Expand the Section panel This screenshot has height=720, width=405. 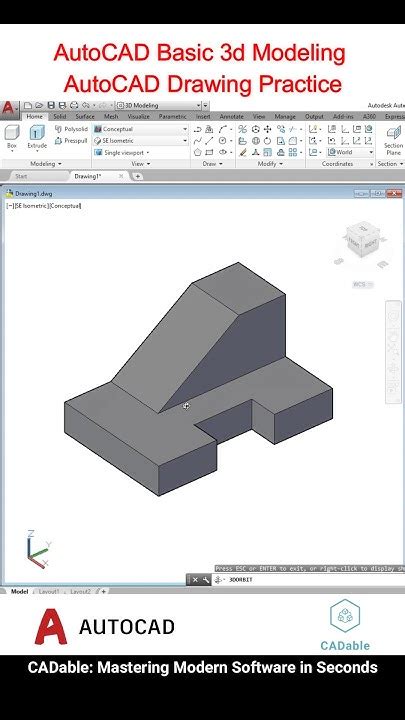pyautogui.click(x=390, y=164)
